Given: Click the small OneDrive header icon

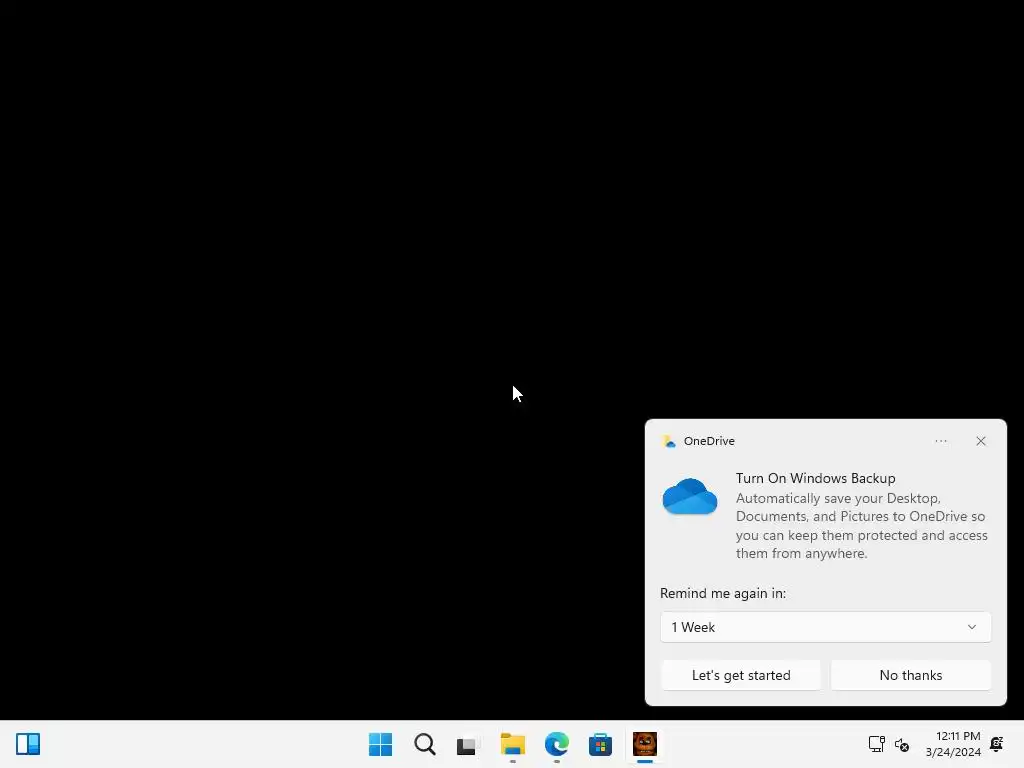Looking at the screenshot, I should 669,441.
